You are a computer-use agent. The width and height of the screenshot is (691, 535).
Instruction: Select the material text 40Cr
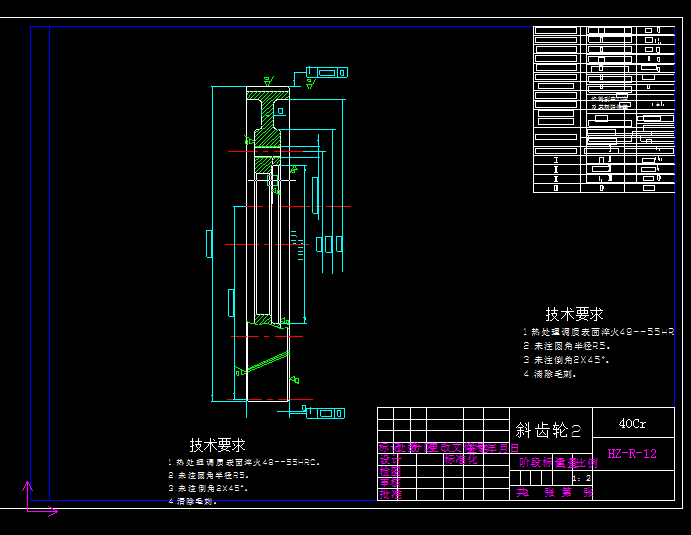click(632, 424)
